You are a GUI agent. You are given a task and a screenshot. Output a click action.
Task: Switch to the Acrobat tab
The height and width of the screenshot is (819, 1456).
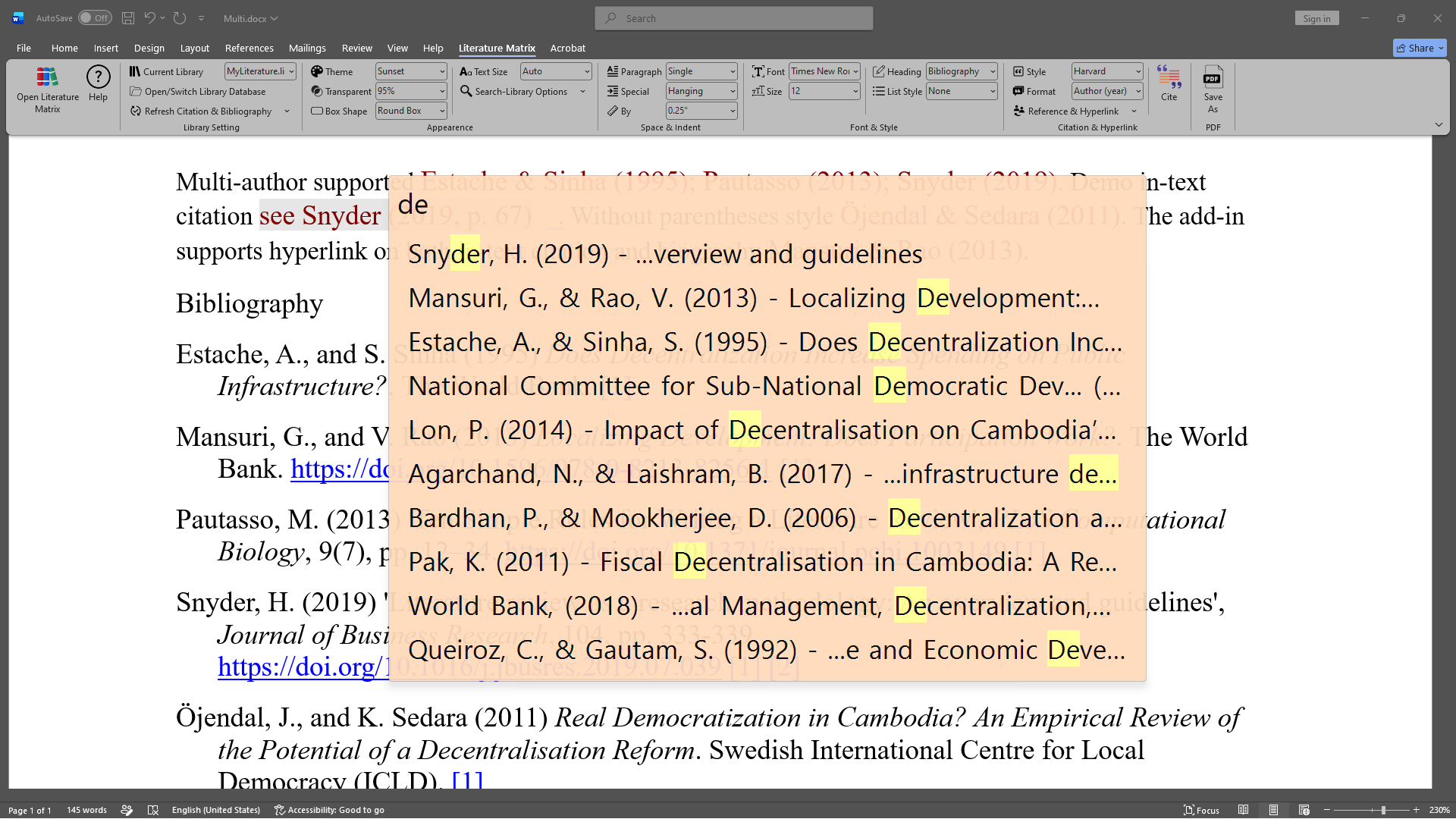[x=568, y=48]
